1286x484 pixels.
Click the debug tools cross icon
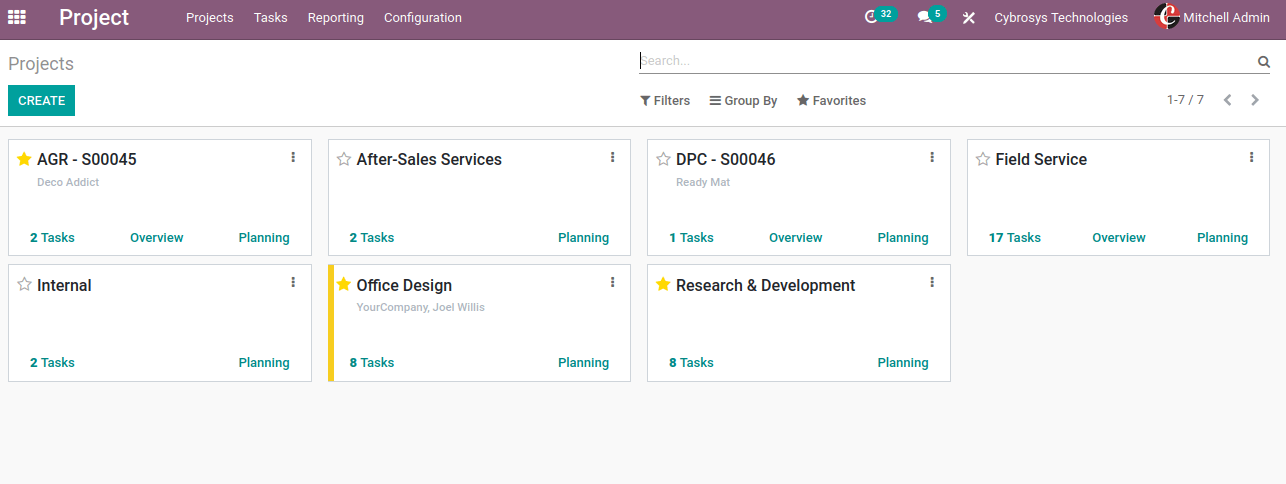(968, 18)
